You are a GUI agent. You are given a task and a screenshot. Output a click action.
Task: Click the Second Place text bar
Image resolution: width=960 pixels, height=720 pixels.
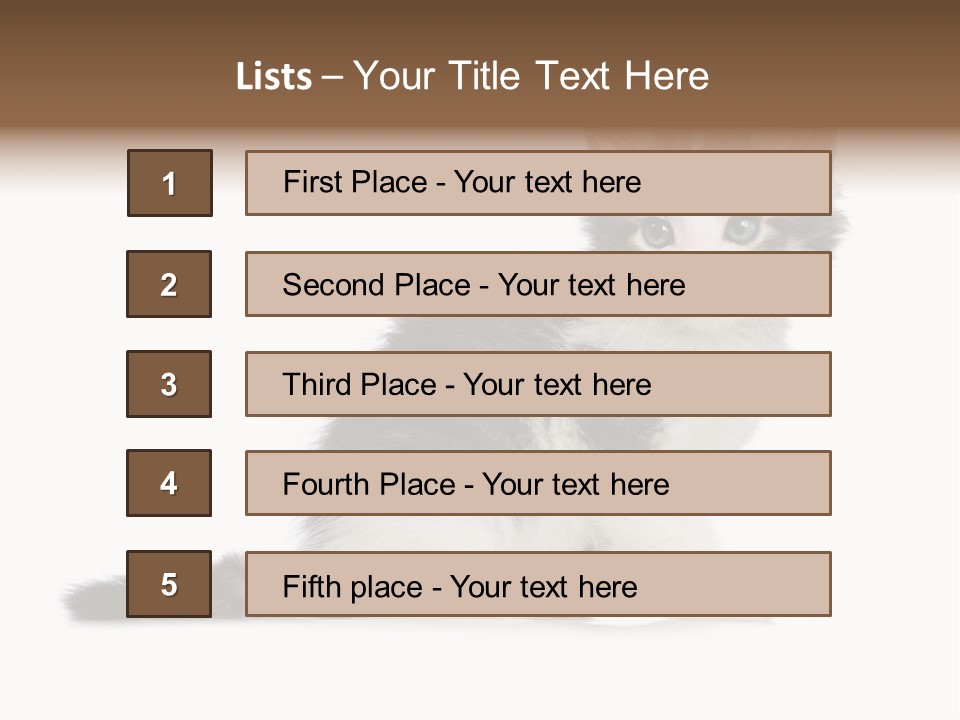[538, 284]
